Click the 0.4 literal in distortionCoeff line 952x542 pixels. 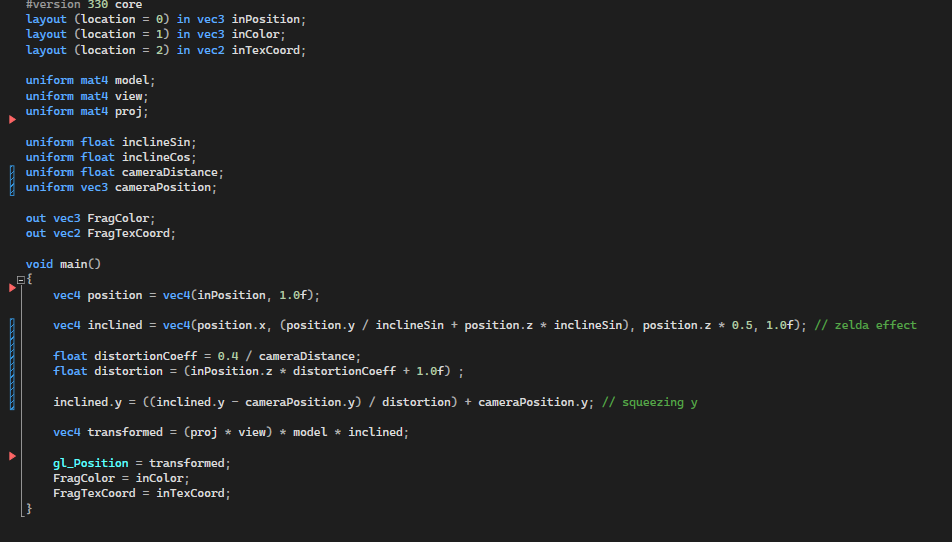tap(228, 356)
